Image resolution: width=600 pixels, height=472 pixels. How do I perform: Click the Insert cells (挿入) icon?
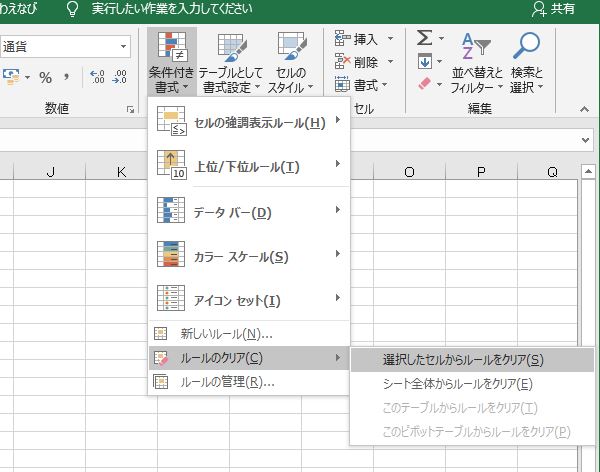point(342,38)
